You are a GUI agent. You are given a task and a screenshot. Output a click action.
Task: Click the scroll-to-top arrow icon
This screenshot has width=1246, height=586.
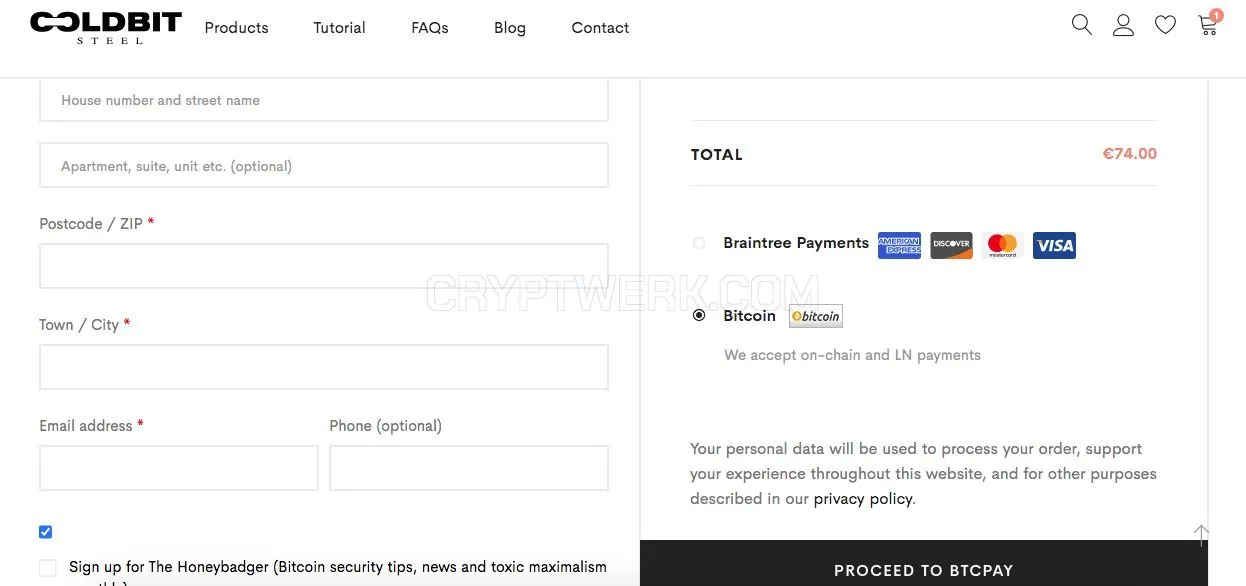(x=1201, y=535)
